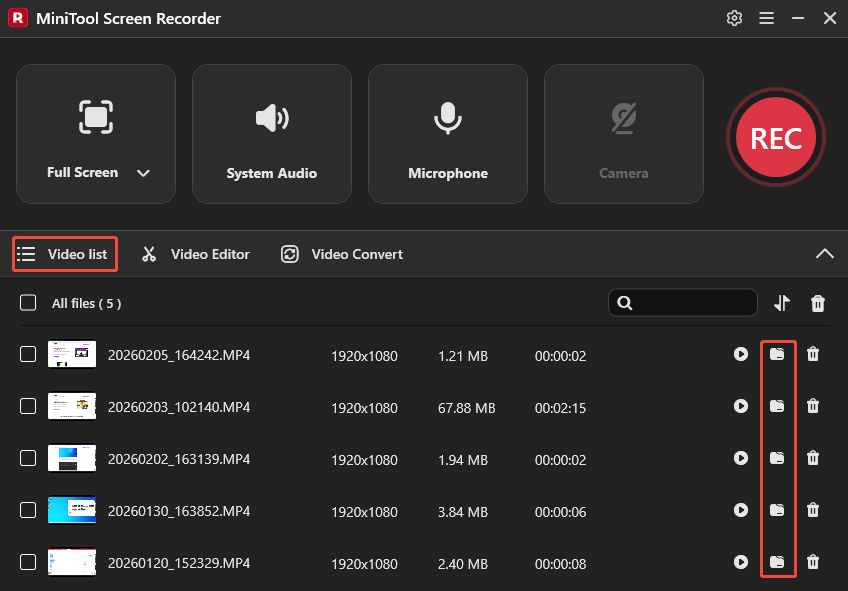The width and height of the screenshot is (848, 591).
Task: Click the disabled Camera icon
Action: [623, 116]
